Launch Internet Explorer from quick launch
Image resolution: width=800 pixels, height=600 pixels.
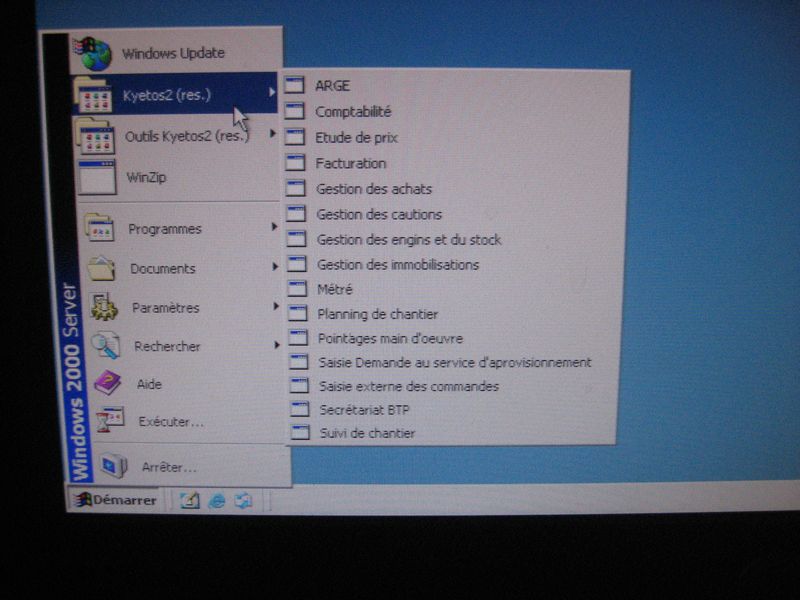pyautogui.click(x=217, y=501)
